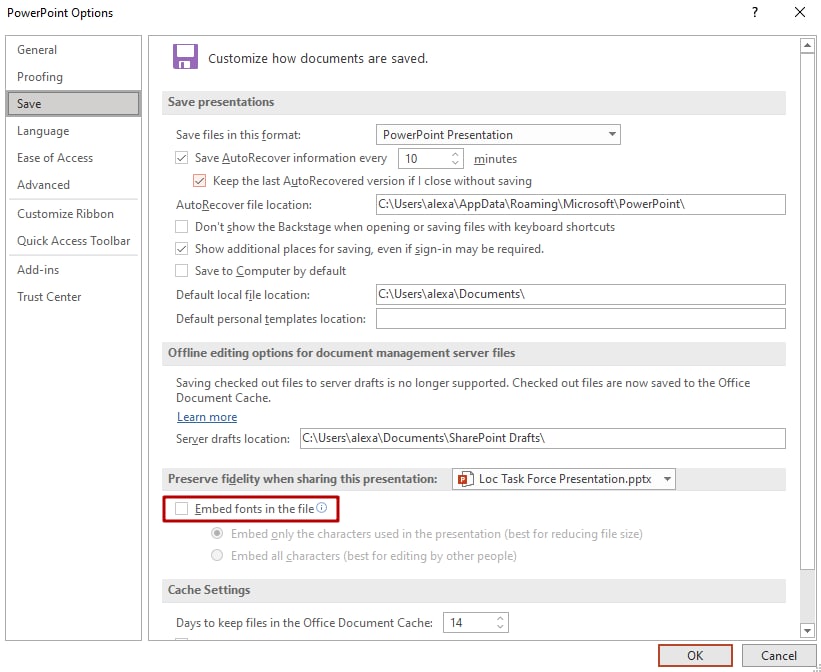
Task: Click the Server drafts location field
Action: pyautogui.click(x=542, y=438)
